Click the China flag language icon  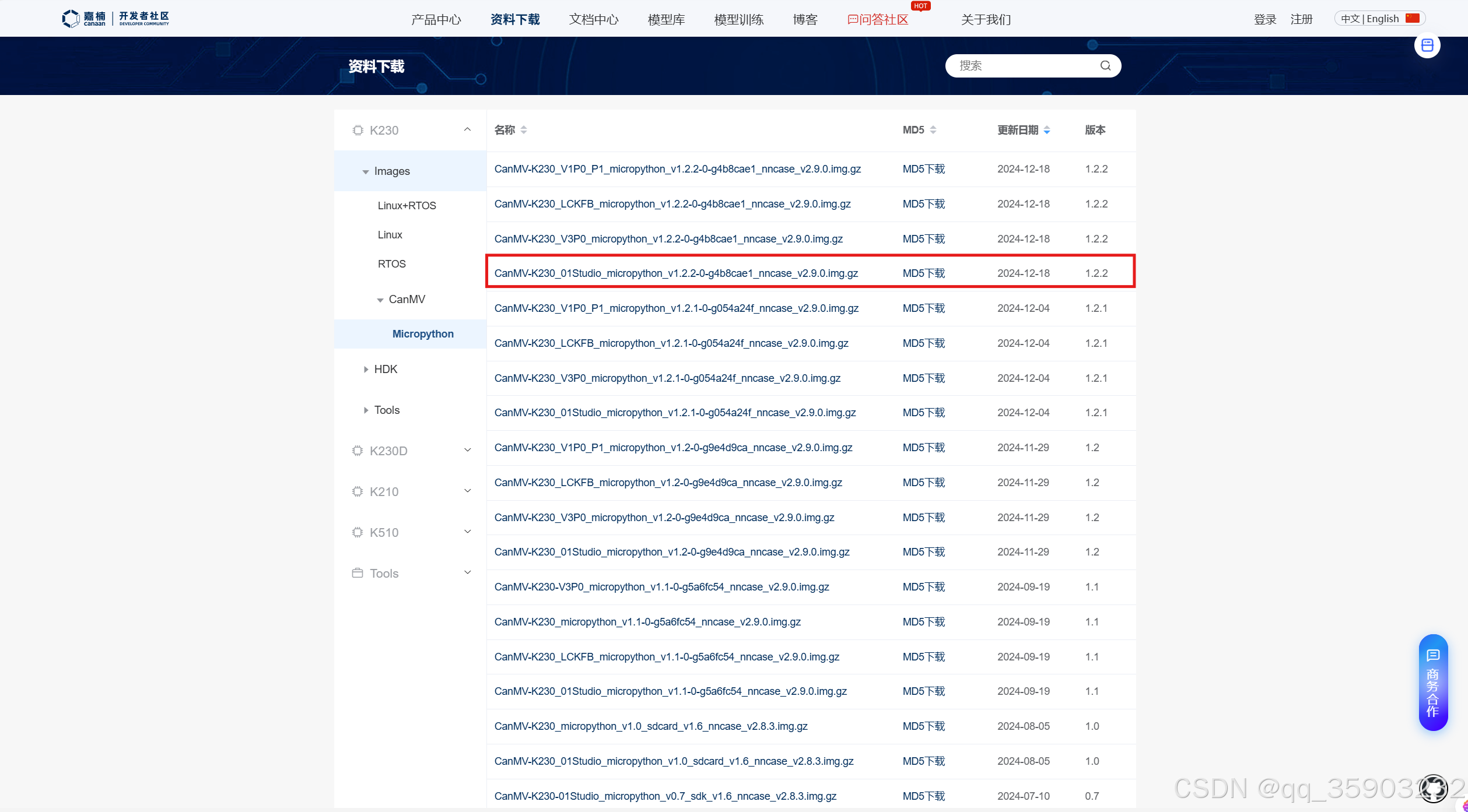tap(1412, 19)
